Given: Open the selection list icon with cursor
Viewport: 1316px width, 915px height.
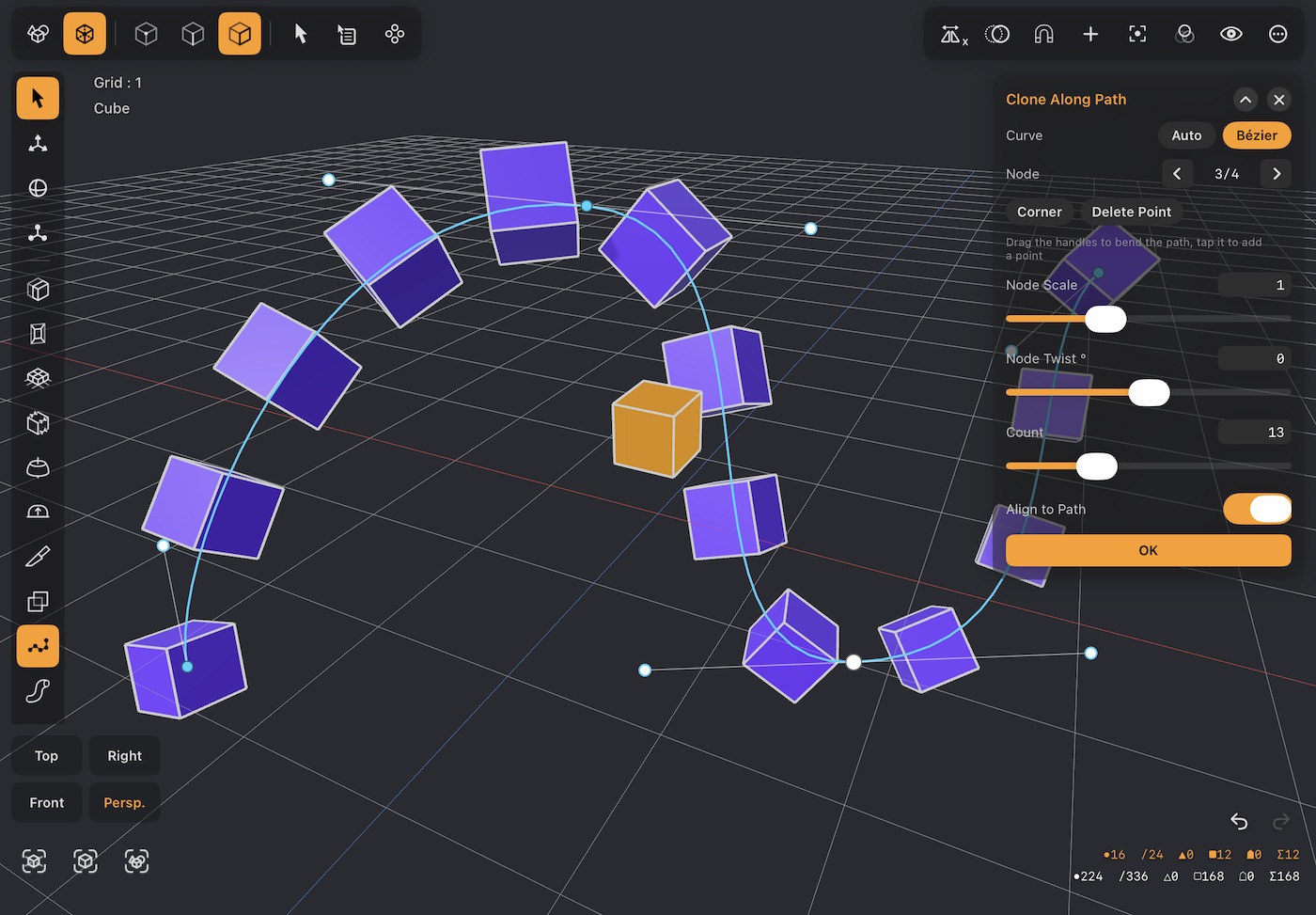Looking at the screenshot, I should coord(347,34).
